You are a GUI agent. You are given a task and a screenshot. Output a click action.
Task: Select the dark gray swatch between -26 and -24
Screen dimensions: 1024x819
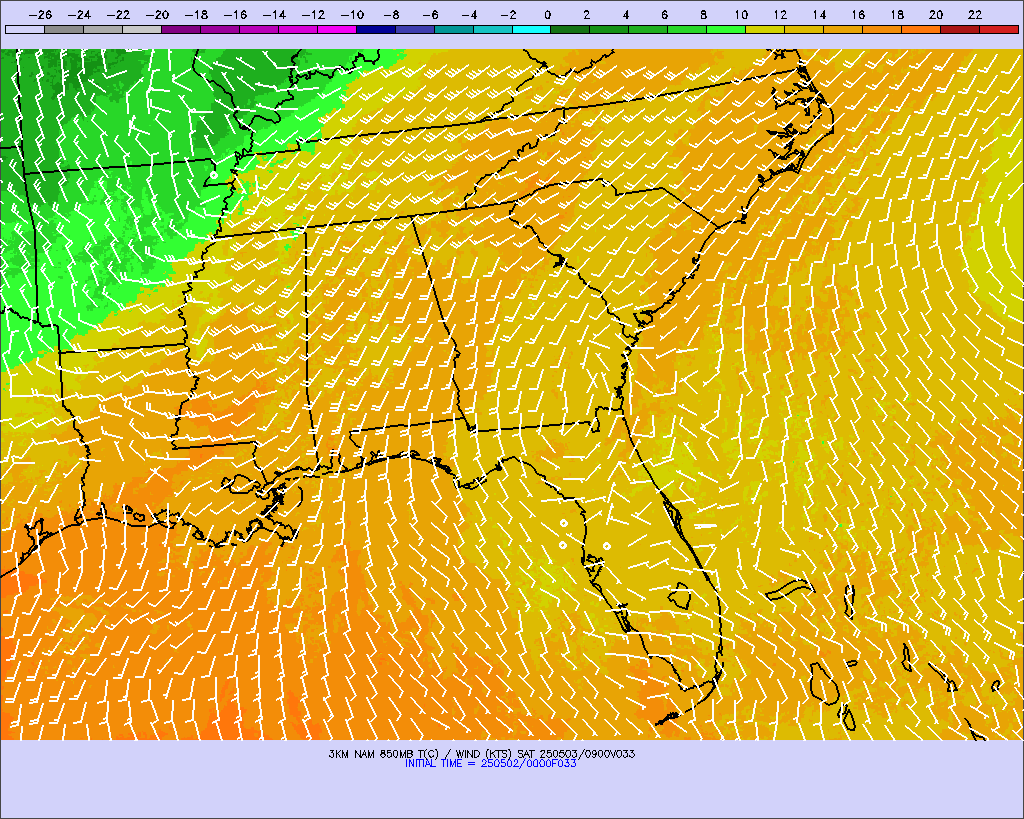click(x=64, y=29)
